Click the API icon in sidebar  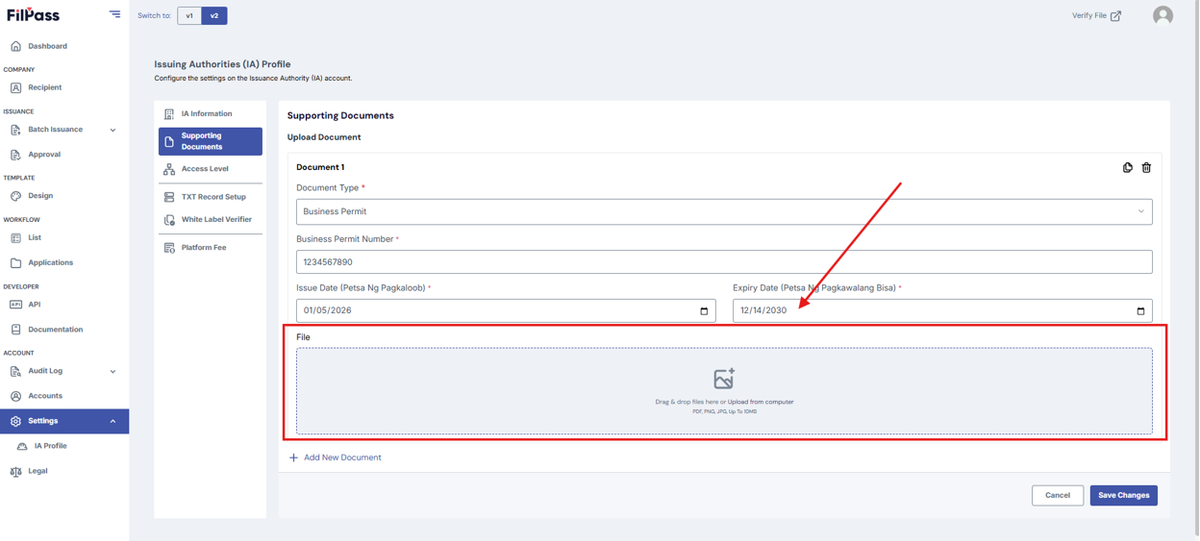[16, 305]
